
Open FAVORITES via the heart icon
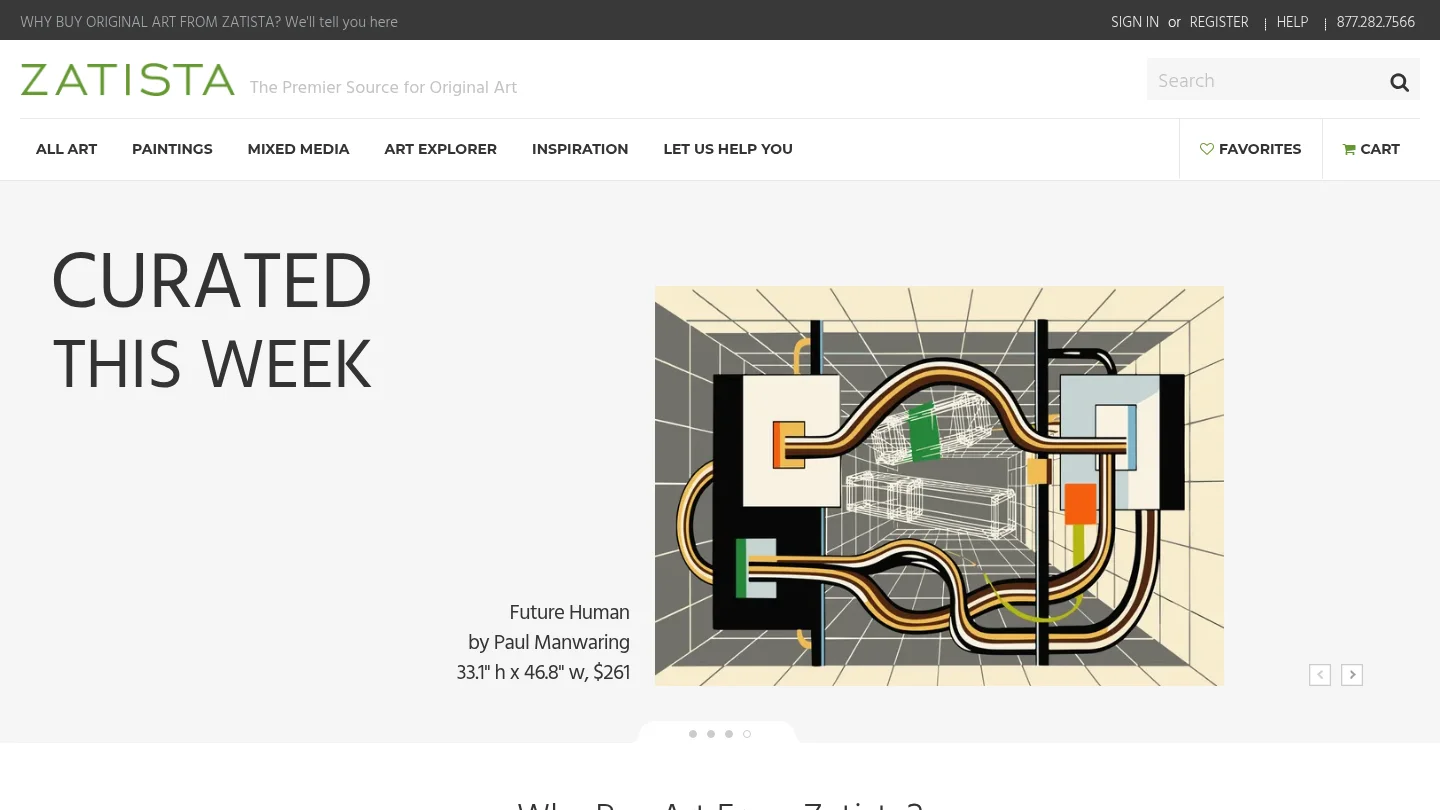pos(1207,149)
